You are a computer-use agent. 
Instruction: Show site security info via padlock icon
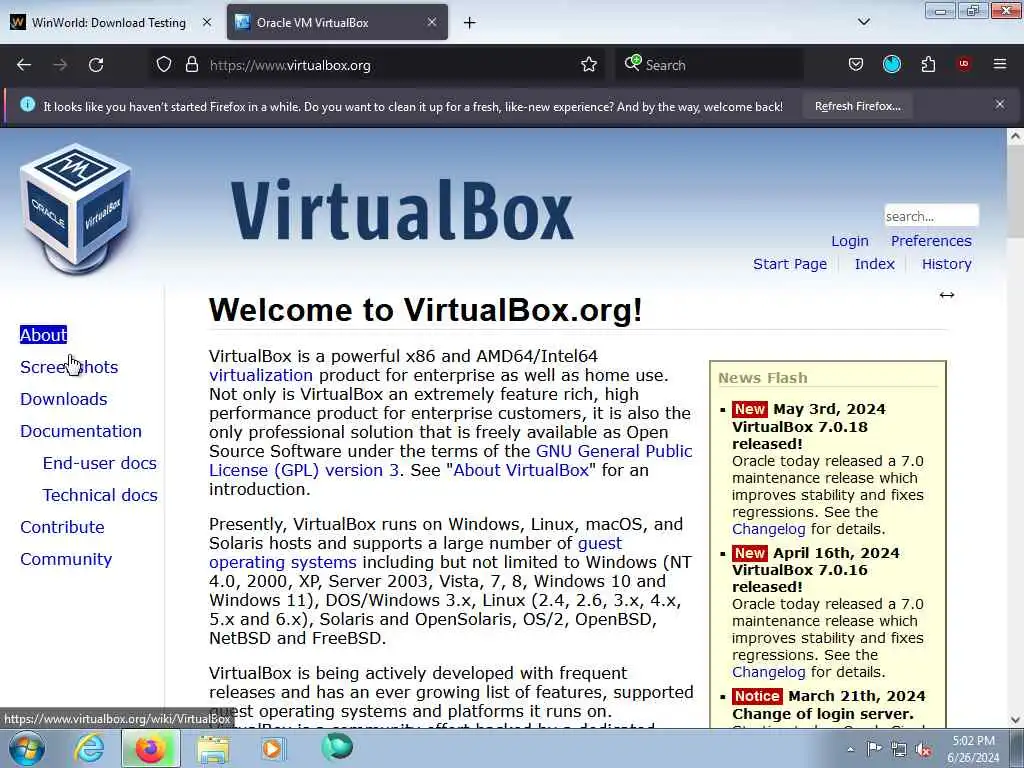(191, 65)
